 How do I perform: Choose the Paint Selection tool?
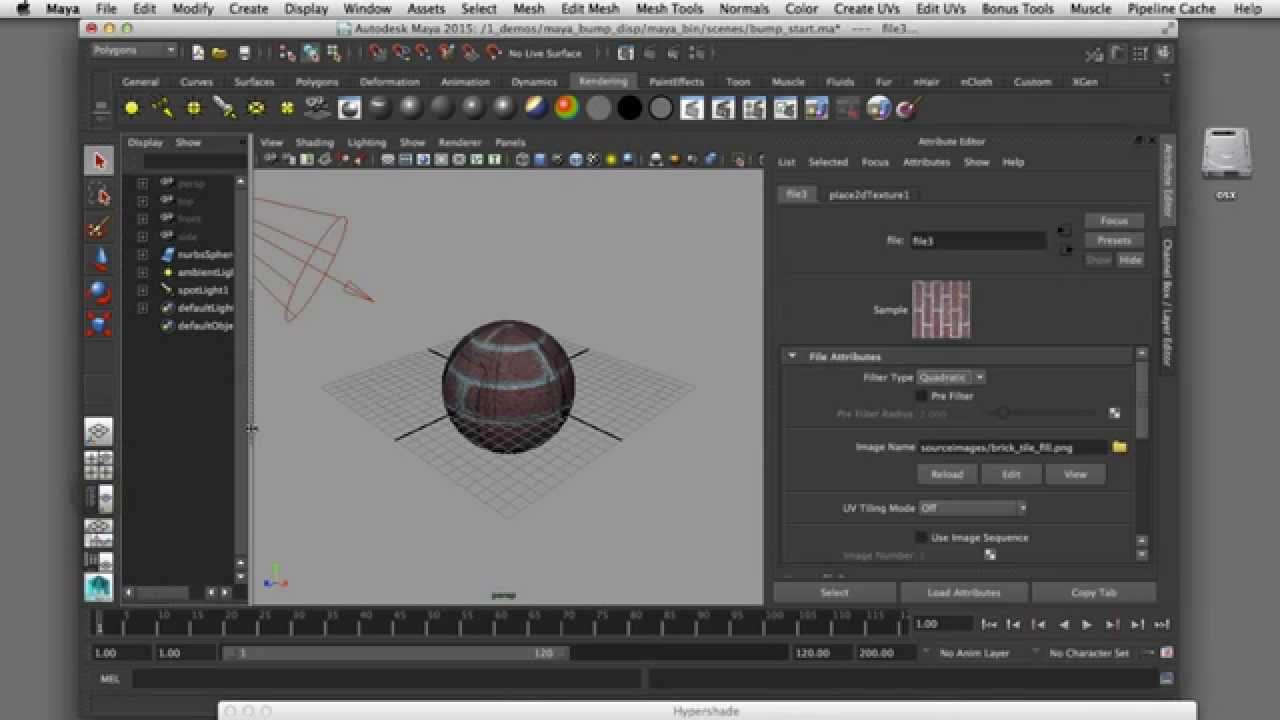coord(99,227)
